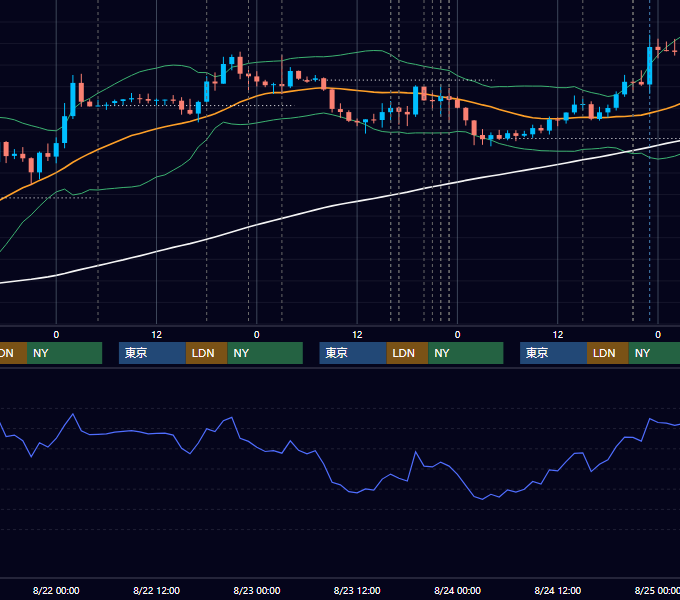
Task: Click the LDN session block on 8/24
Action: pos(608,353)
